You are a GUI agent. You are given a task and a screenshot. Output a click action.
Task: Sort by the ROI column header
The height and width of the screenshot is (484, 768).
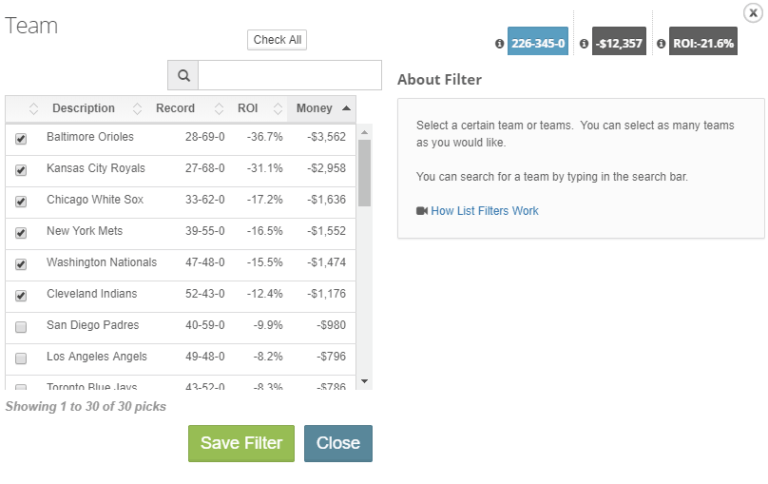point(248,108)
